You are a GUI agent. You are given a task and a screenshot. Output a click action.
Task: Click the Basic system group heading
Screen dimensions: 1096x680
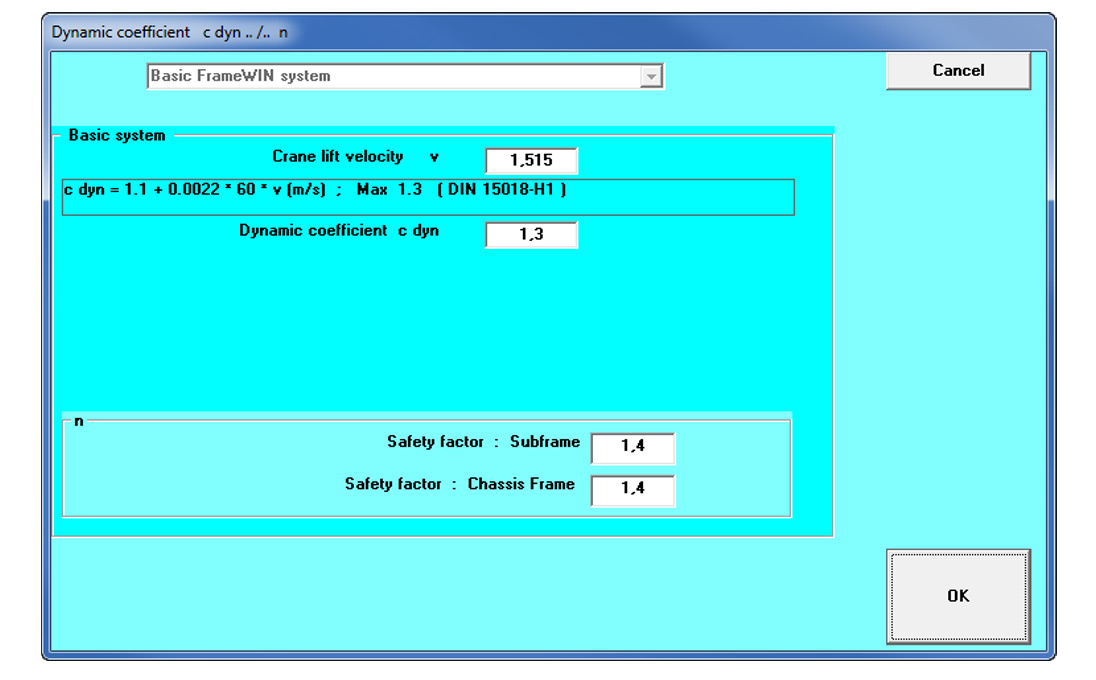point(116,136)
